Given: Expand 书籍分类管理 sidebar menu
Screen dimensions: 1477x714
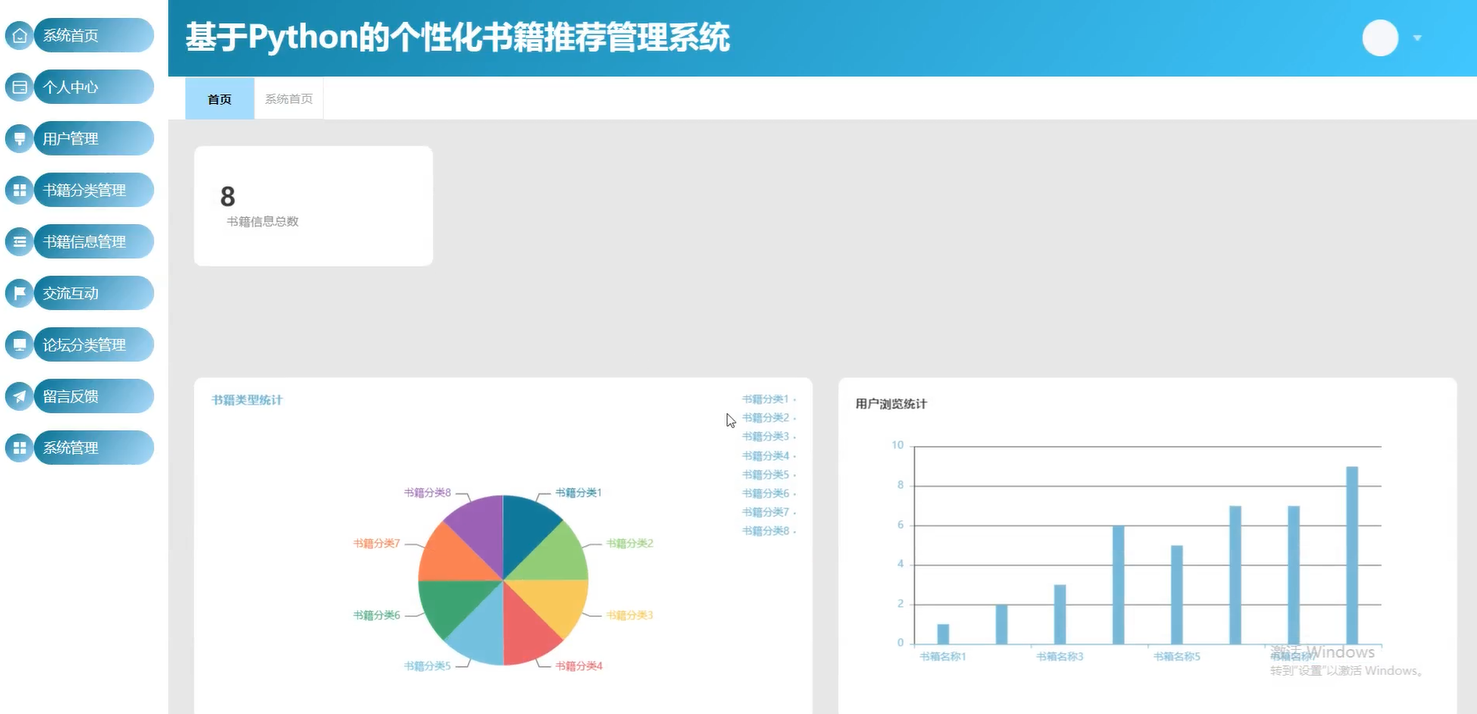Looking at the screenshot, I should click(x=94, y=190).
